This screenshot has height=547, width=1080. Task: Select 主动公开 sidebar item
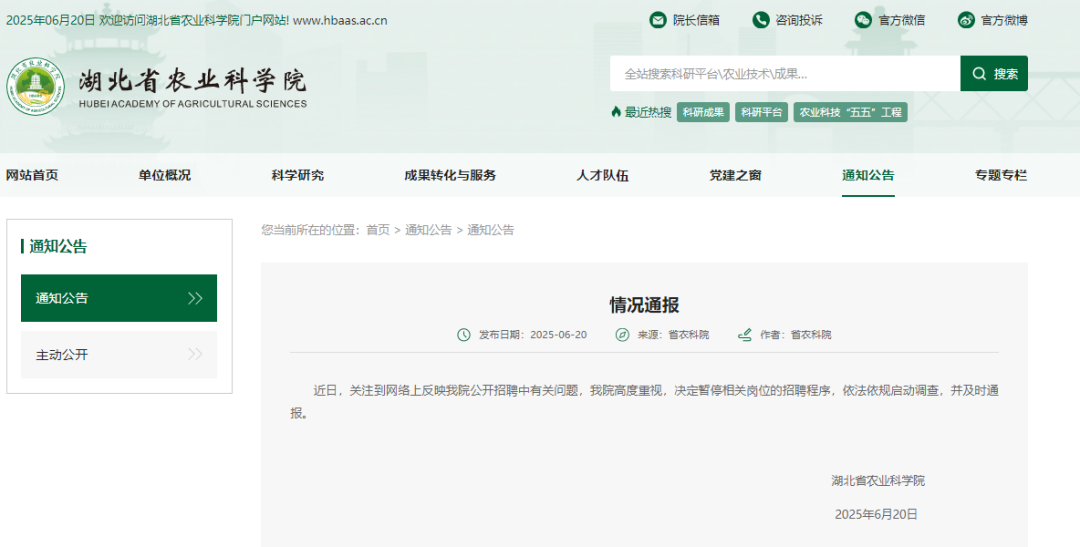(x=118, y=354)
